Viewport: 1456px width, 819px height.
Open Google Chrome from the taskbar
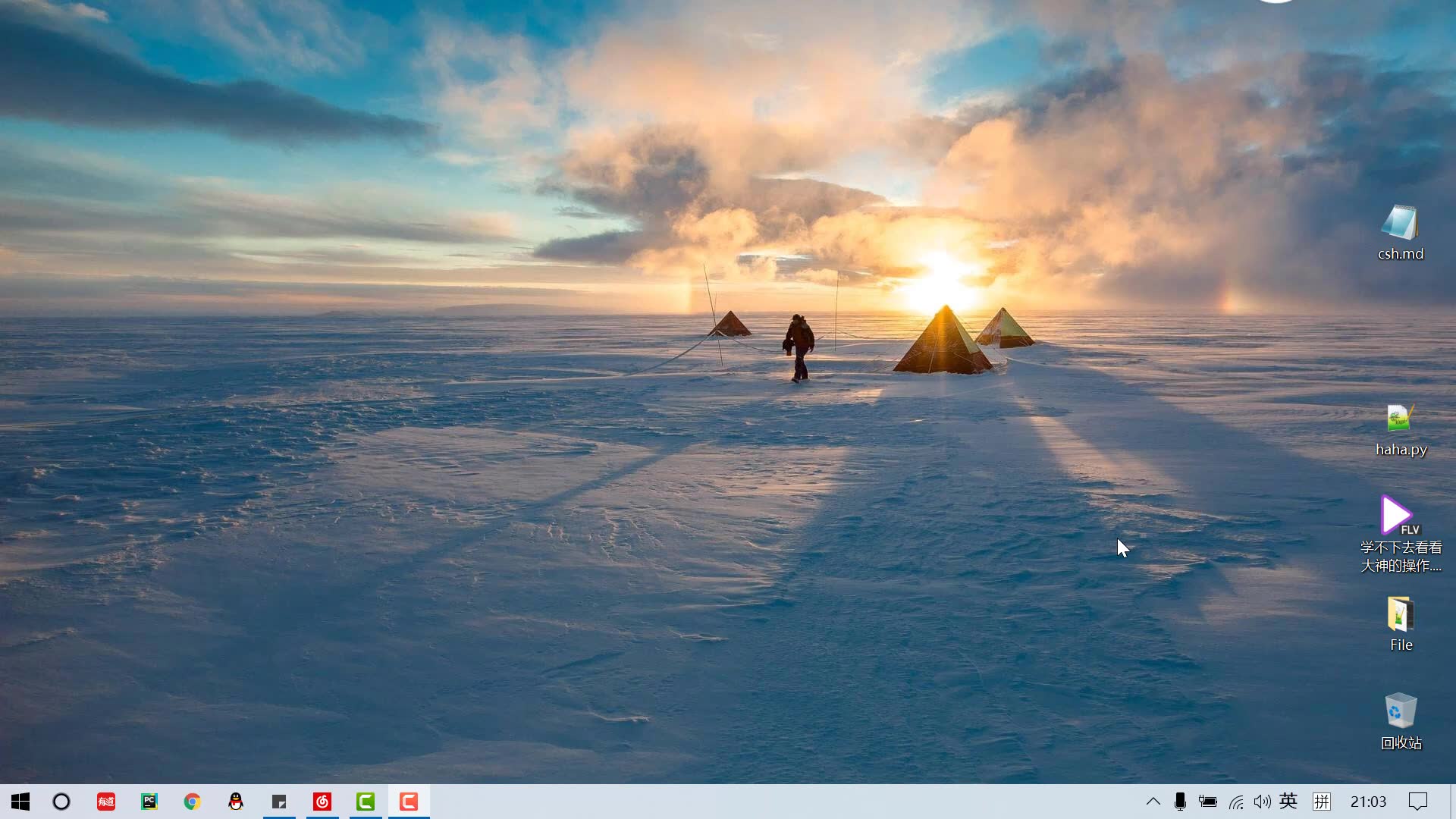pos(192,802)
